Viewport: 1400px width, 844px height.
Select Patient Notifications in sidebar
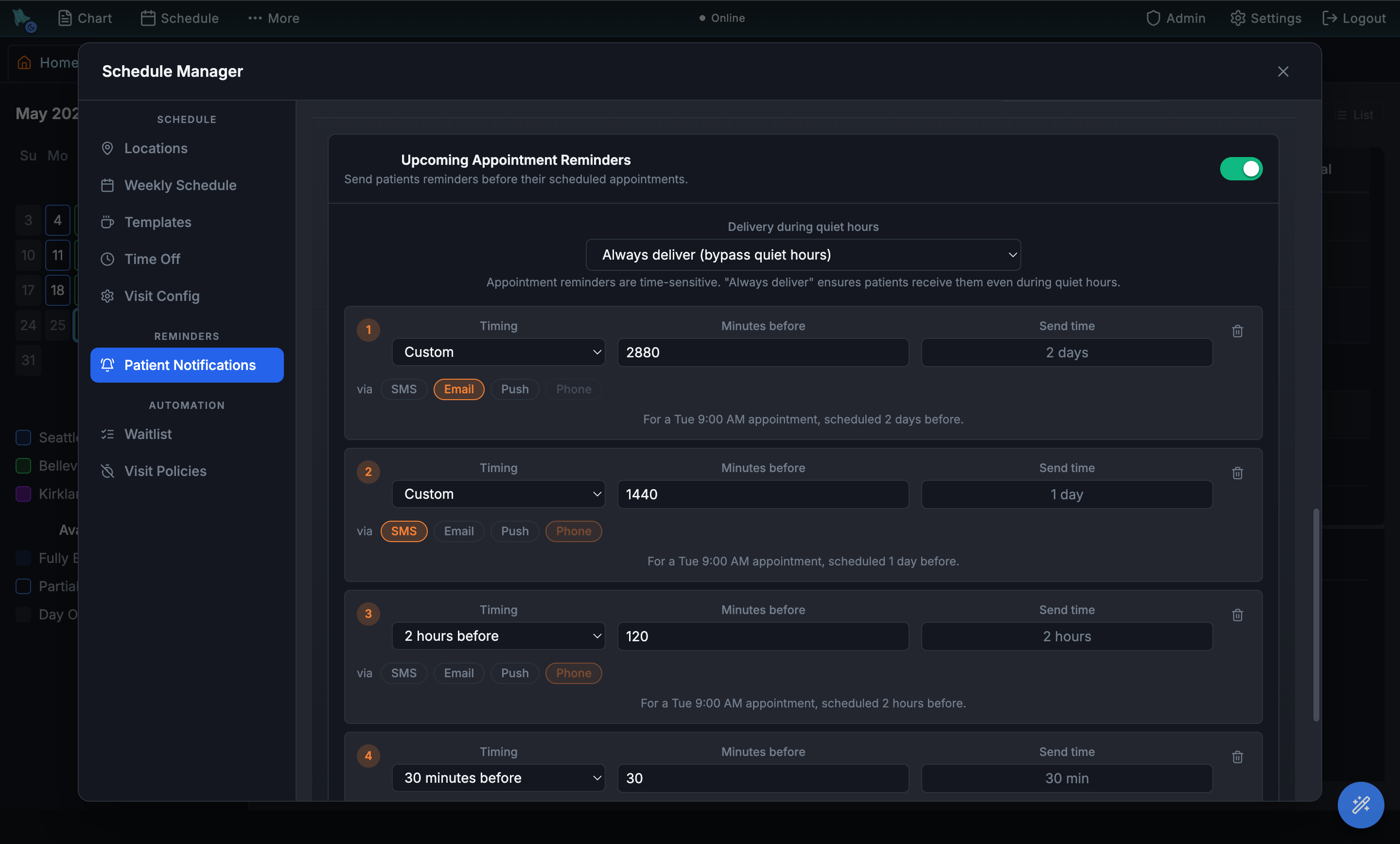187,365
